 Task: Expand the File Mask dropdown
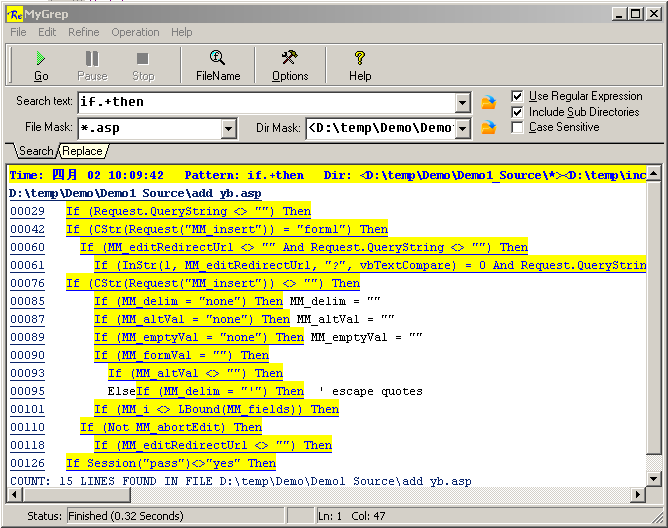[x=228, y=128]
